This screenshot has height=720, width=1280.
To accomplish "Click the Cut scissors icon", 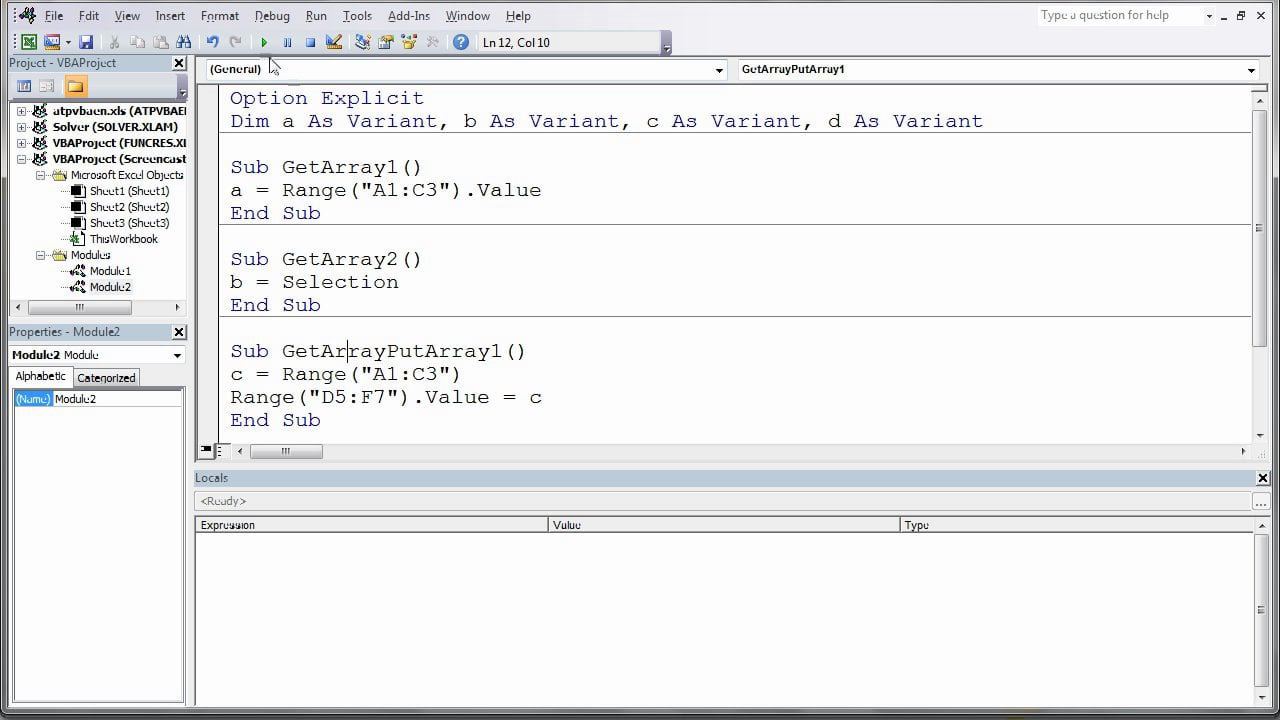I will (114, 42).
